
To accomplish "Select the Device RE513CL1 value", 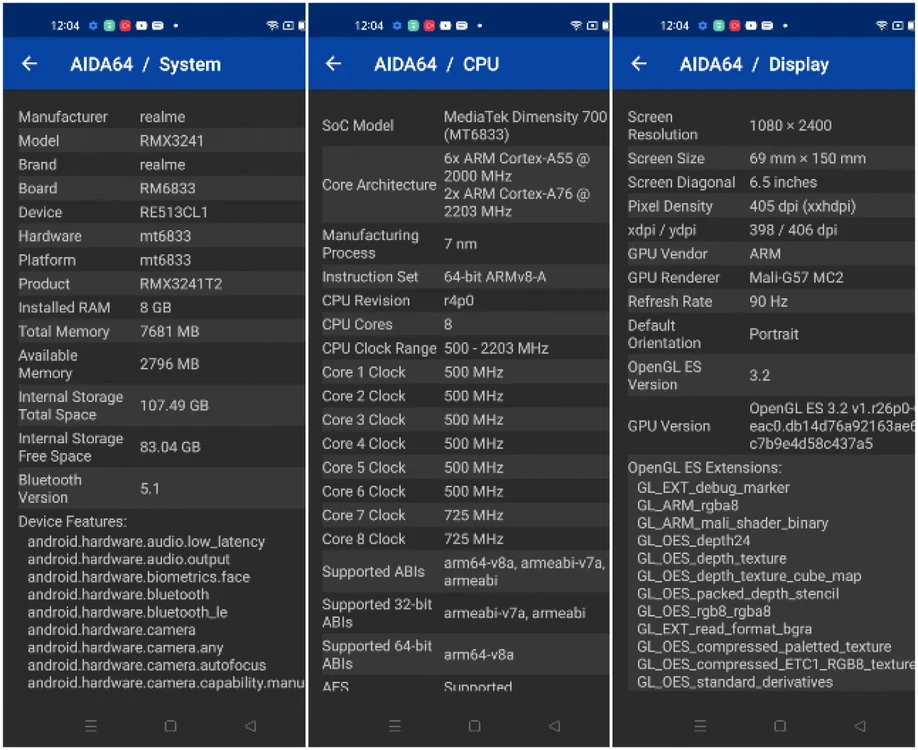I will click(173, 212).
